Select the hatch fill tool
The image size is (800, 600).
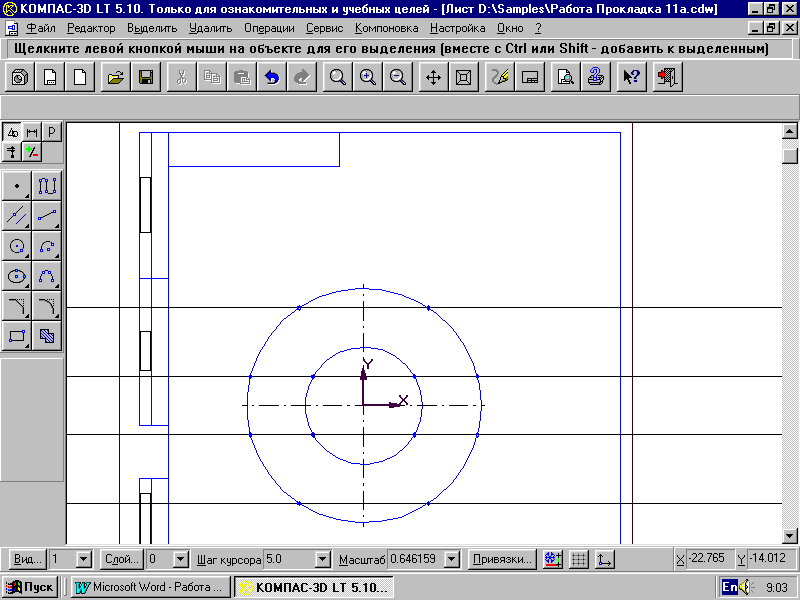point(47,336)
